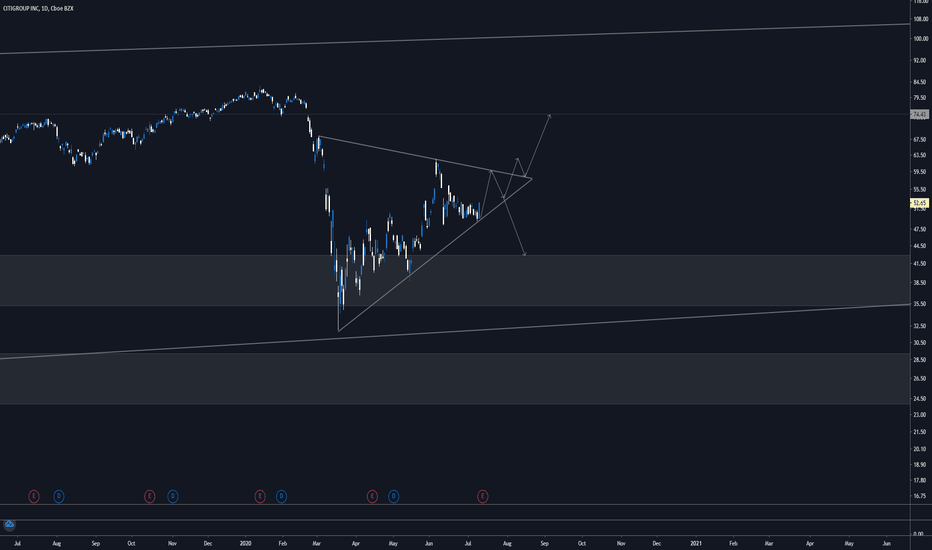Open the earnings marker in mid-October 2019
The width and height of the screenshot is (932, 550).
150,496
